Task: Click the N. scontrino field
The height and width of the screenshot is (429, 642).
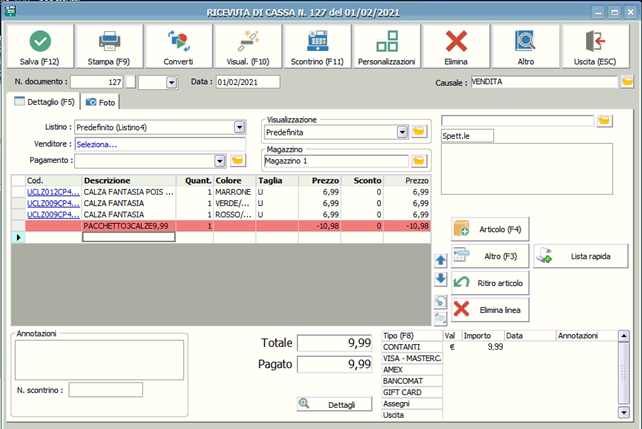Action: 106,390
